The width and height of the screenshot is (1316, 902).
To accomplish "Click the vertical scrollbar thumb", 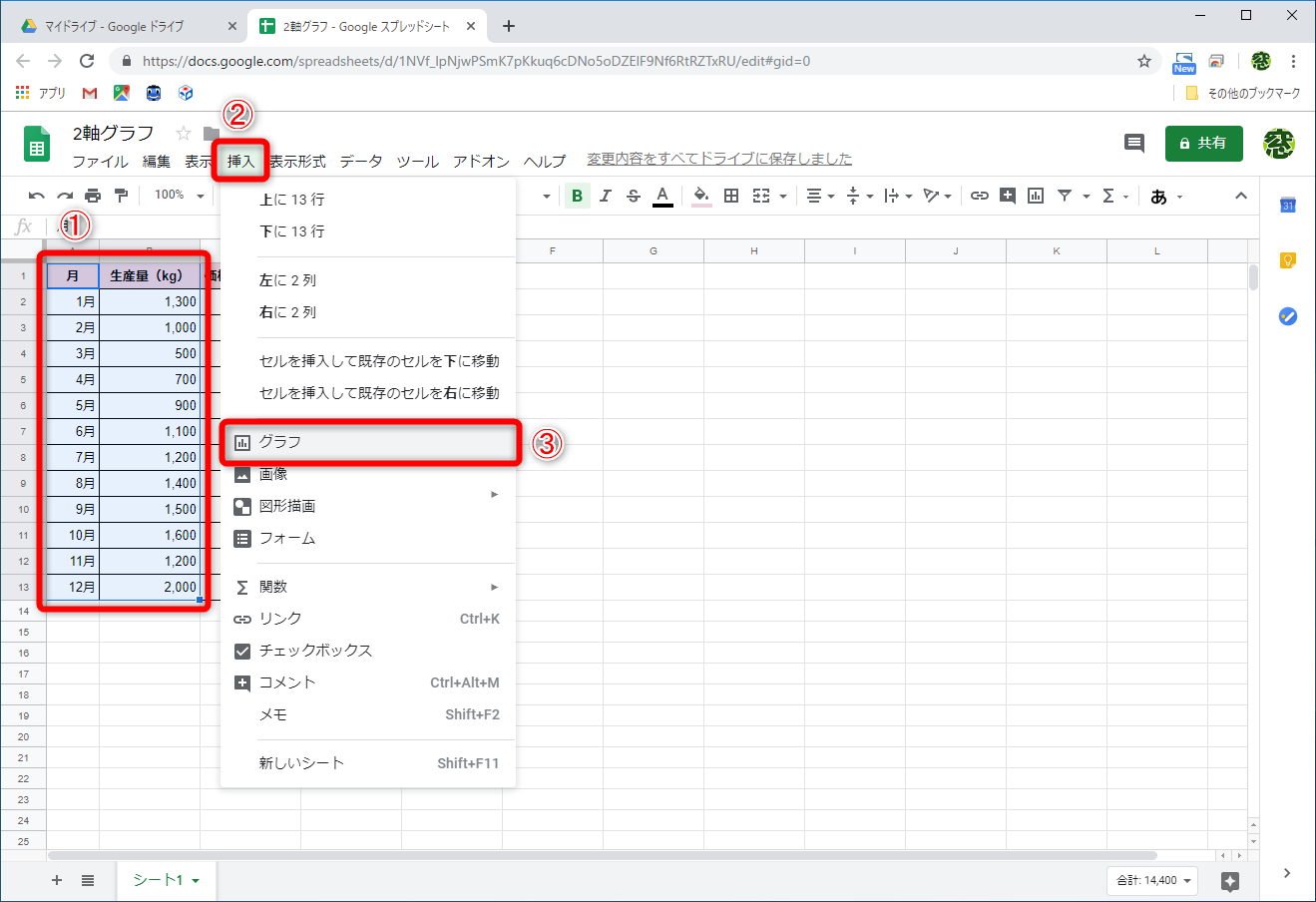I will point(1253,276).
